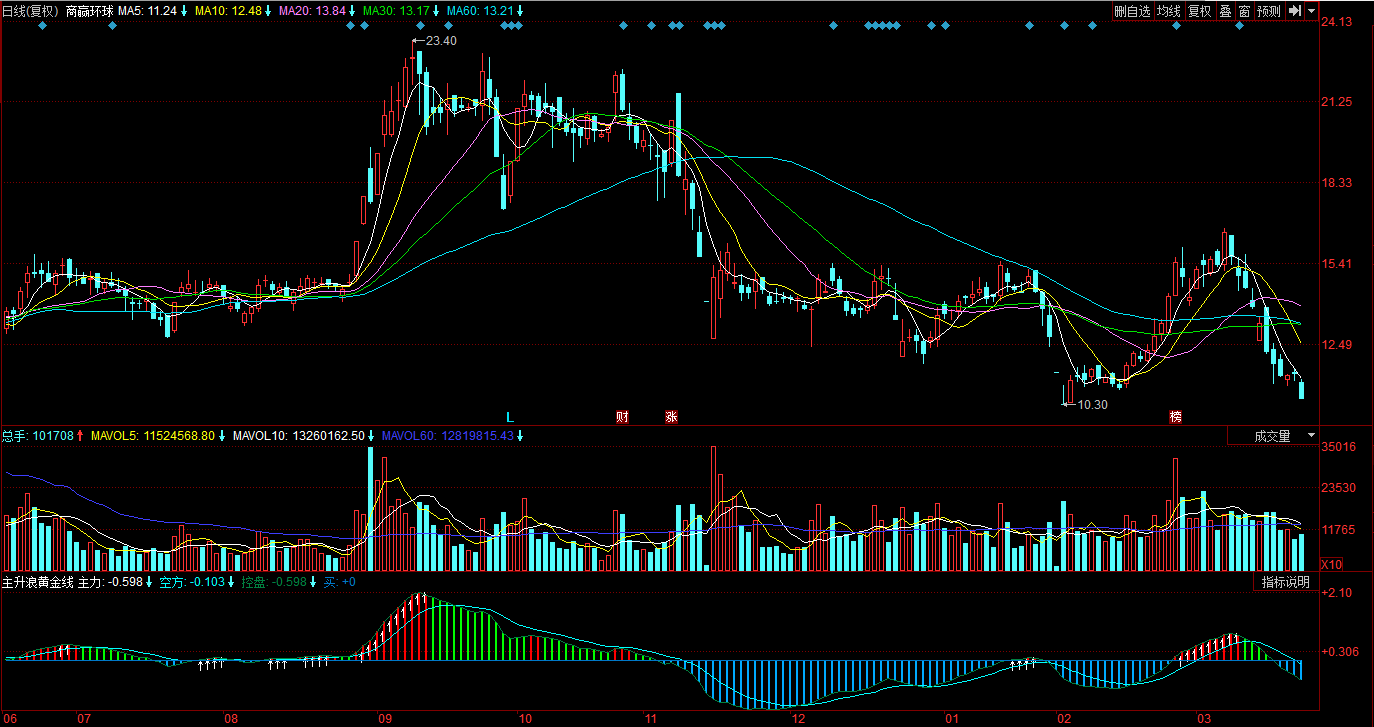Toggle the 复权 price adjustment button

1199,11
